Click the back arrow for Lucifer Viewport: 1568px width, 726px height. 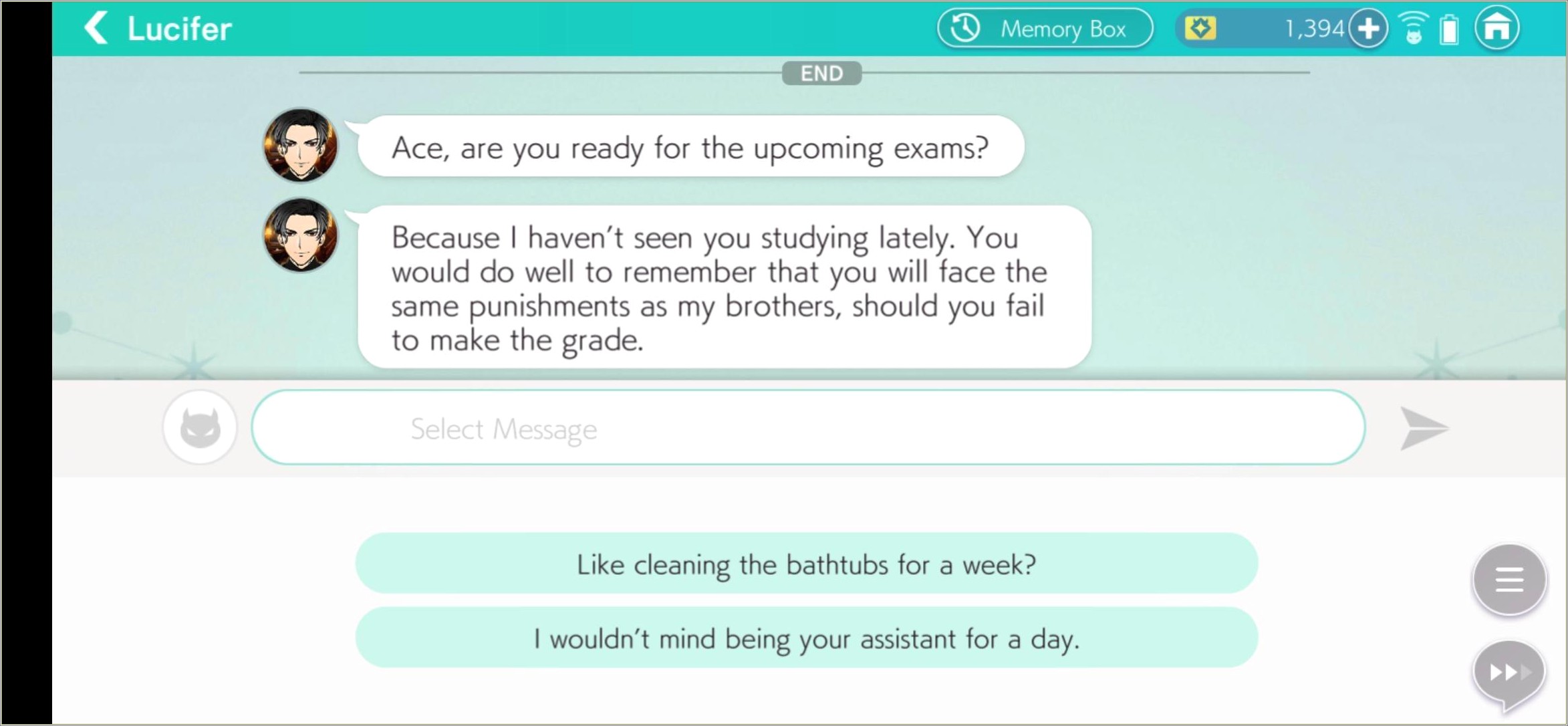(97, 28)
